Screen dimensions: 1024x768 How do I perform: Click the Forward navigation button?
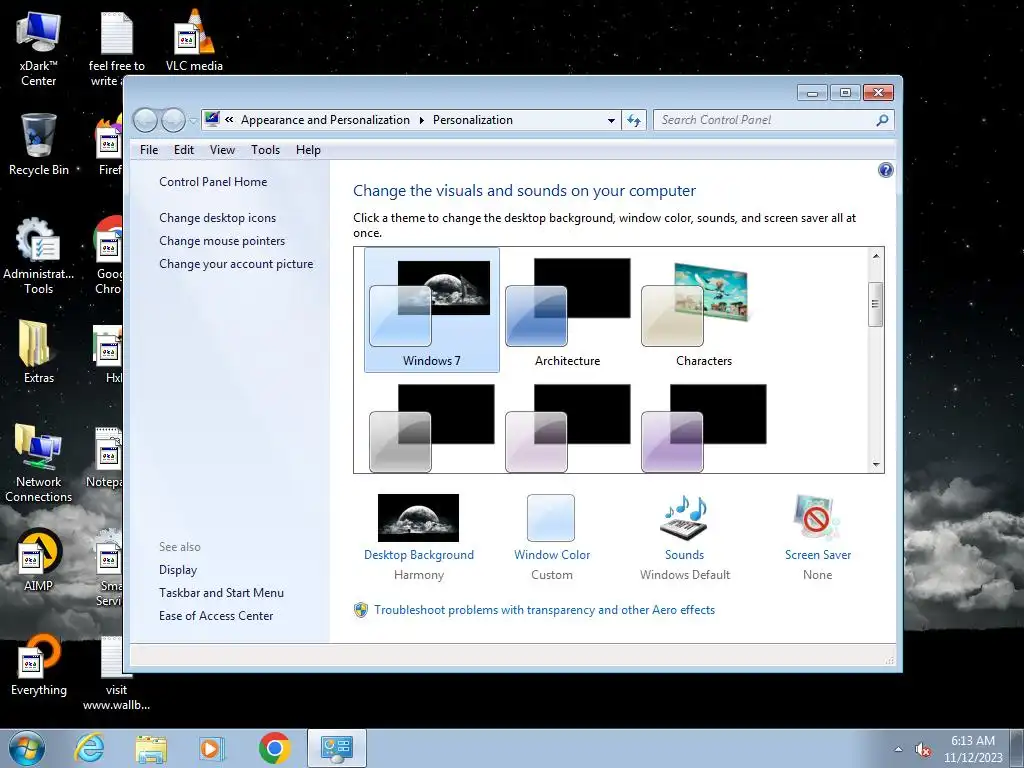(x=173, y=120)
